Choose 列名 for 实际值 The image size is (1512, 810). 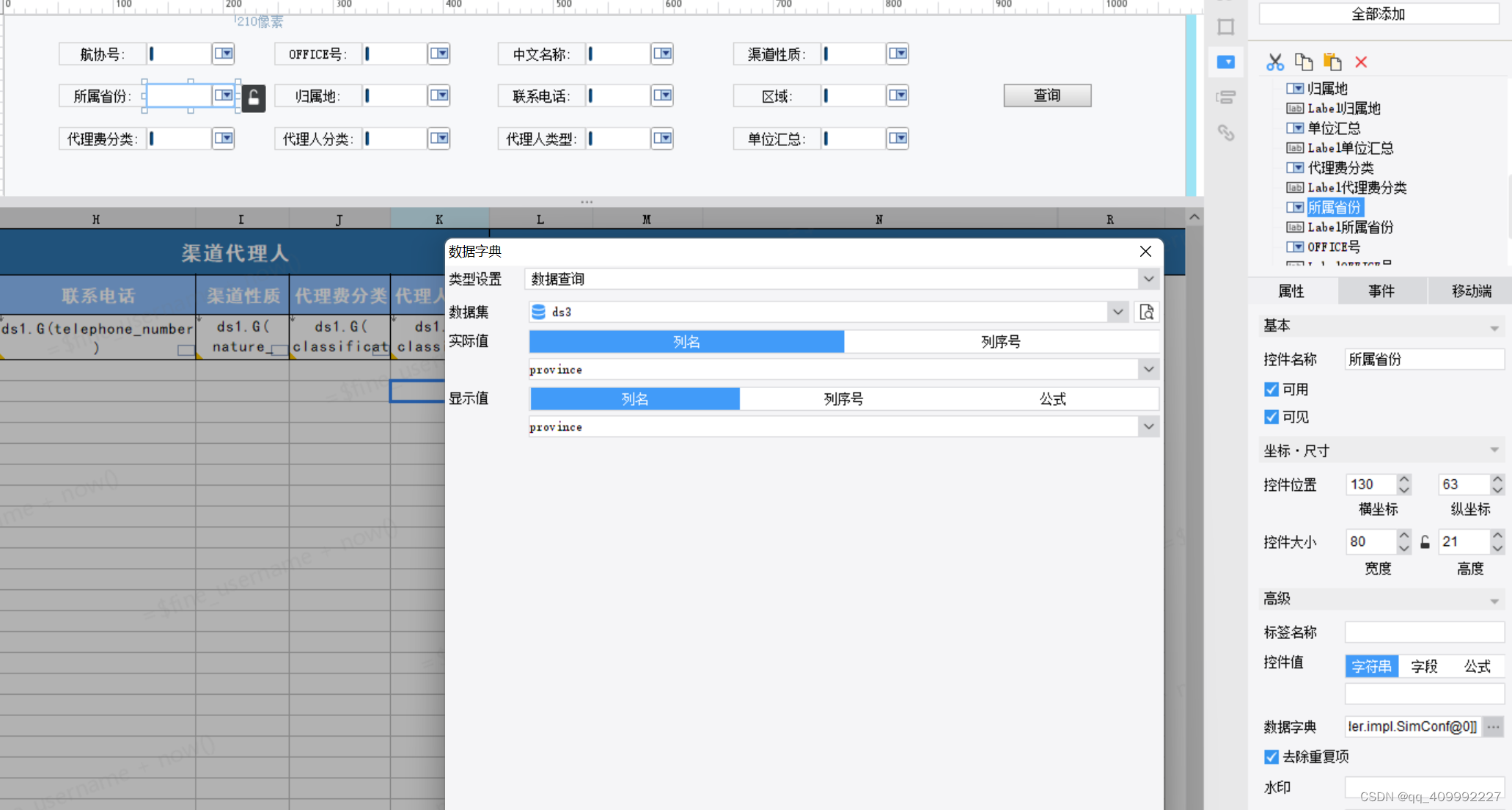click(686, 342)
